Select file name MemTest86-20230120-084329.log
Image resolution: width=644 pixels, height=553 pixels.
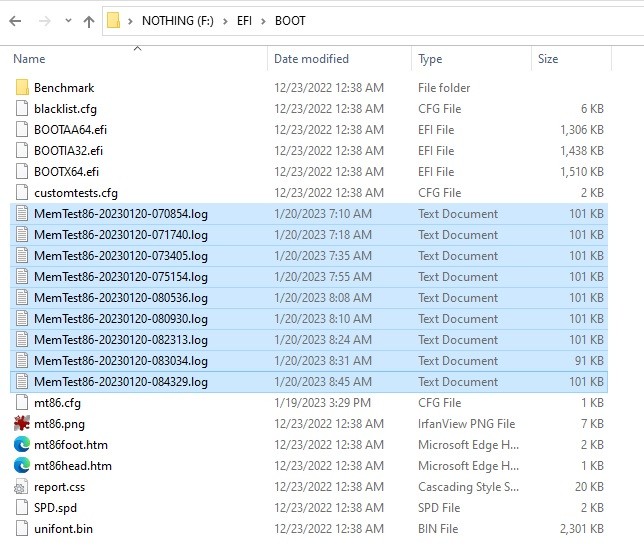121,382
